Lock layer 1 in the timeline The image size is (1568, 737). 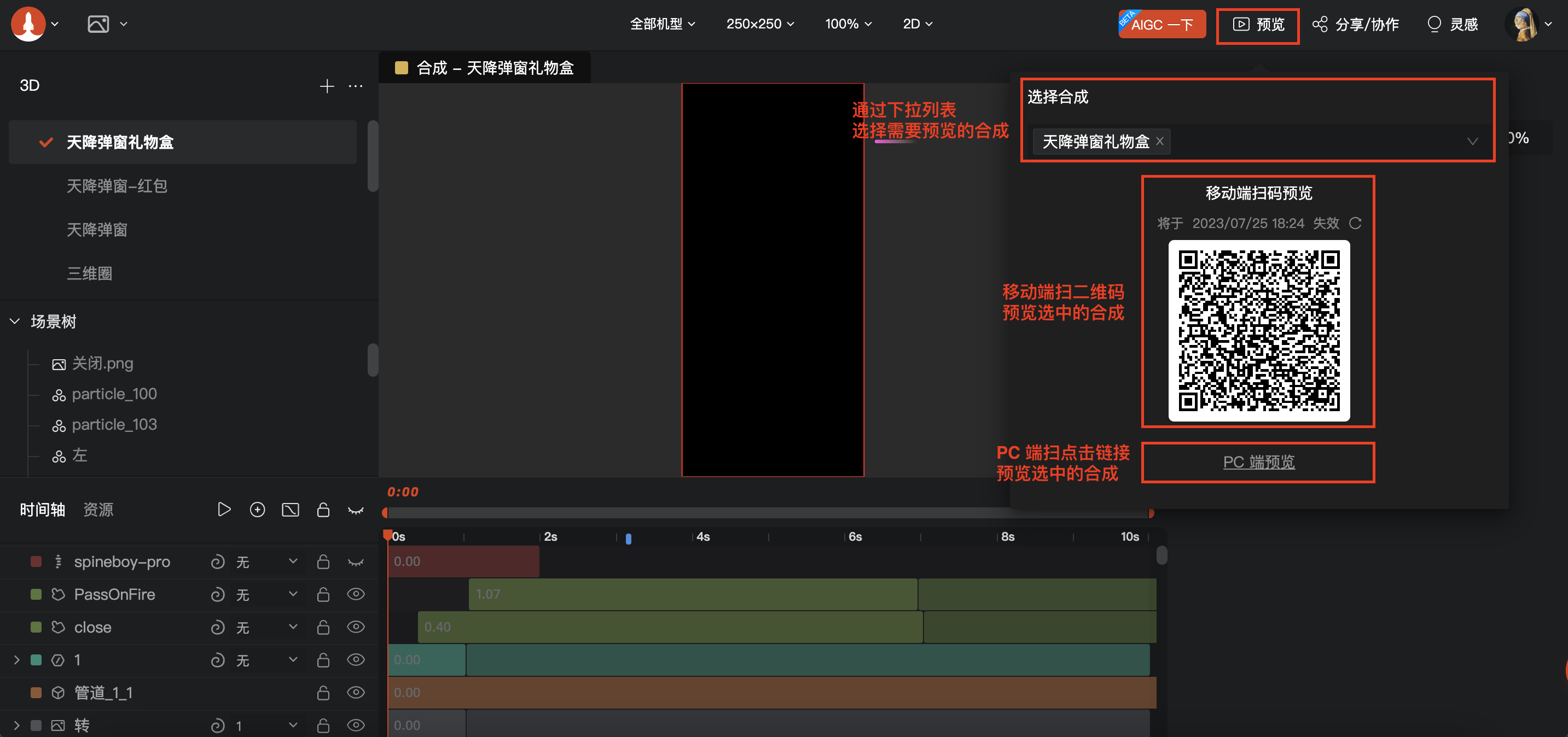tap(323, 660)
